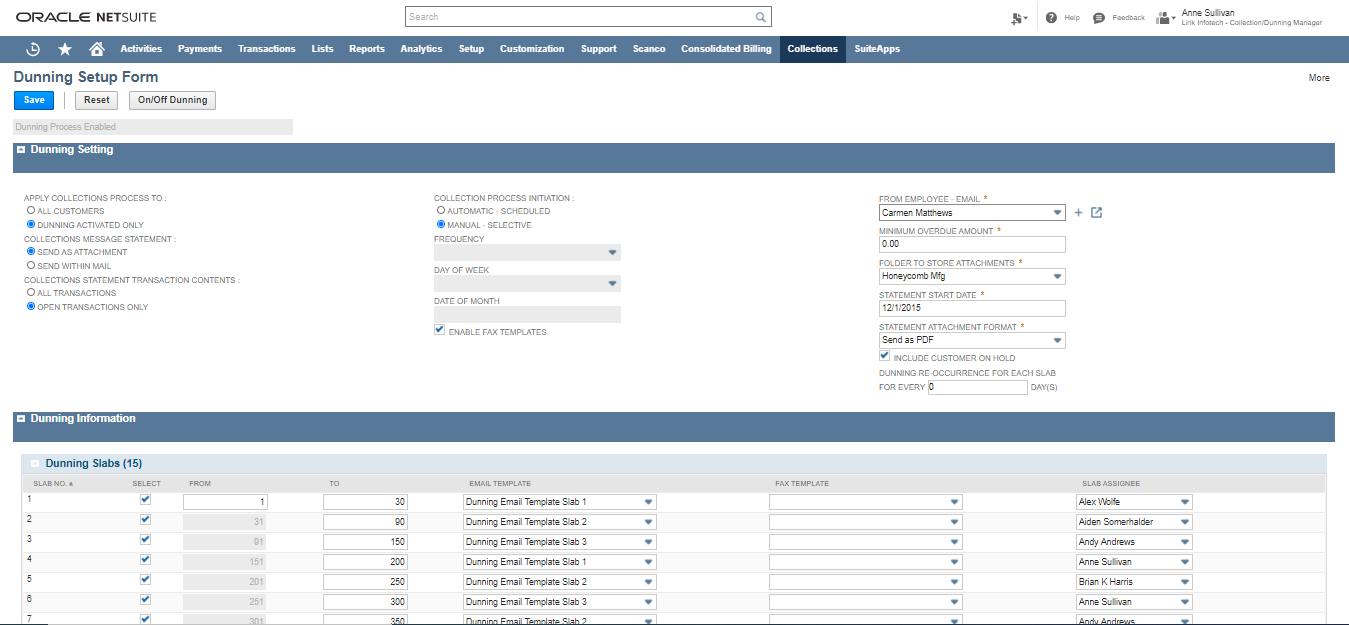1349x625 pixels.
Task: Click the search magnifier icon
Action: [x=760, y=17]
